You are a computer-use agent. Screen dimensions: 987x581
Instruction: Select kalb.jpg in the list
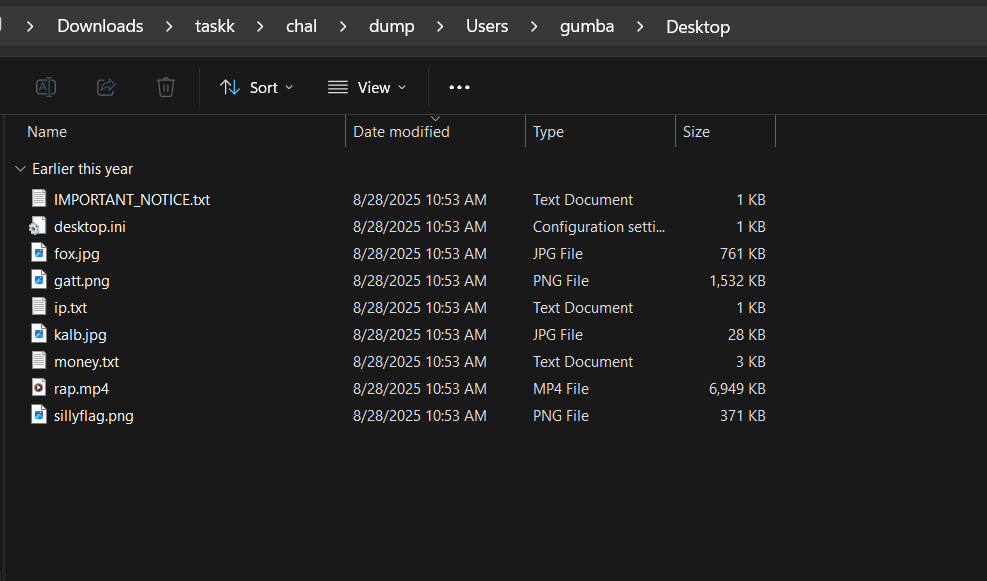coord(80,334)
